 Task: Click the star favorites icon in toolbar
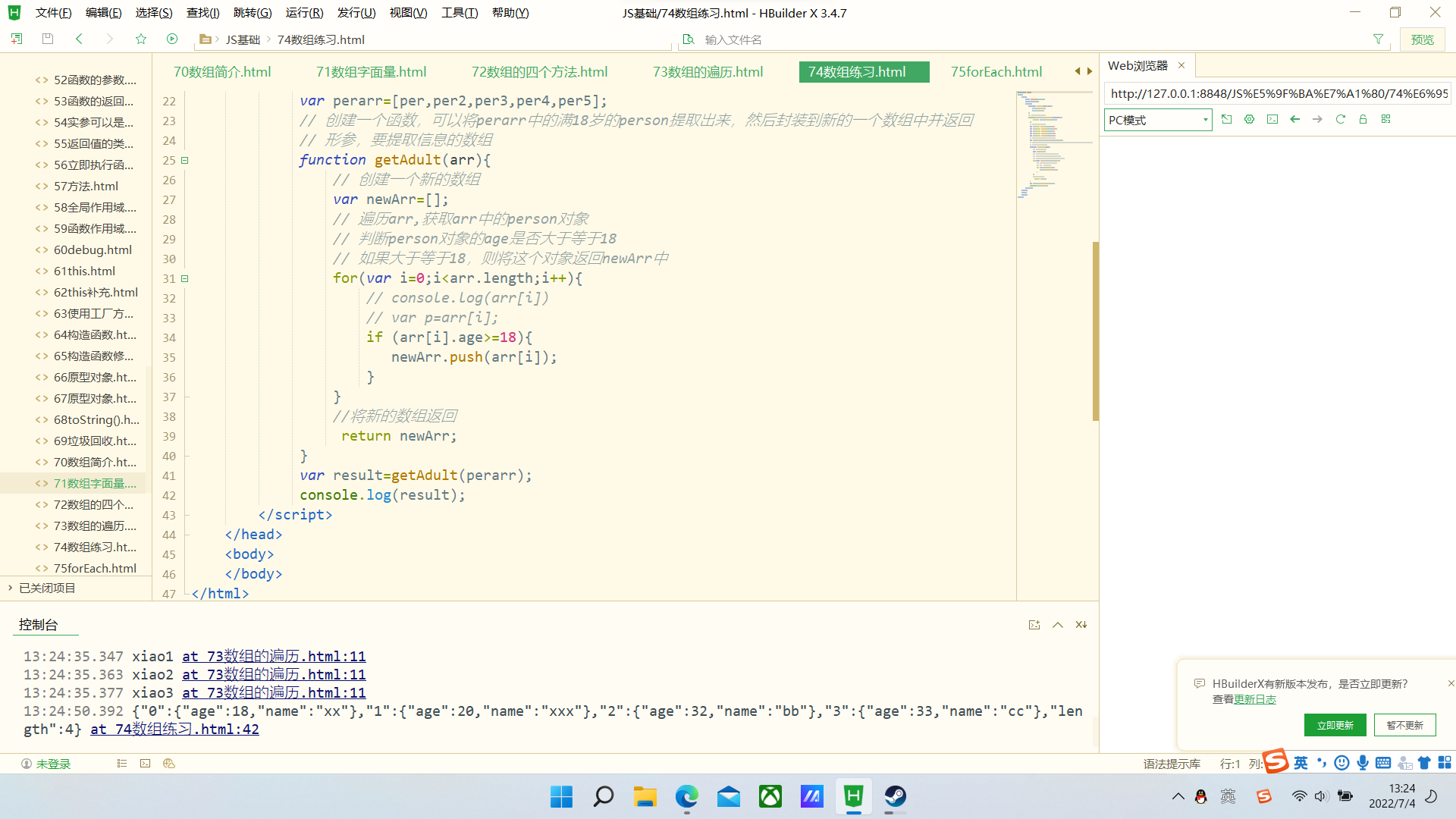click(141, 39)
